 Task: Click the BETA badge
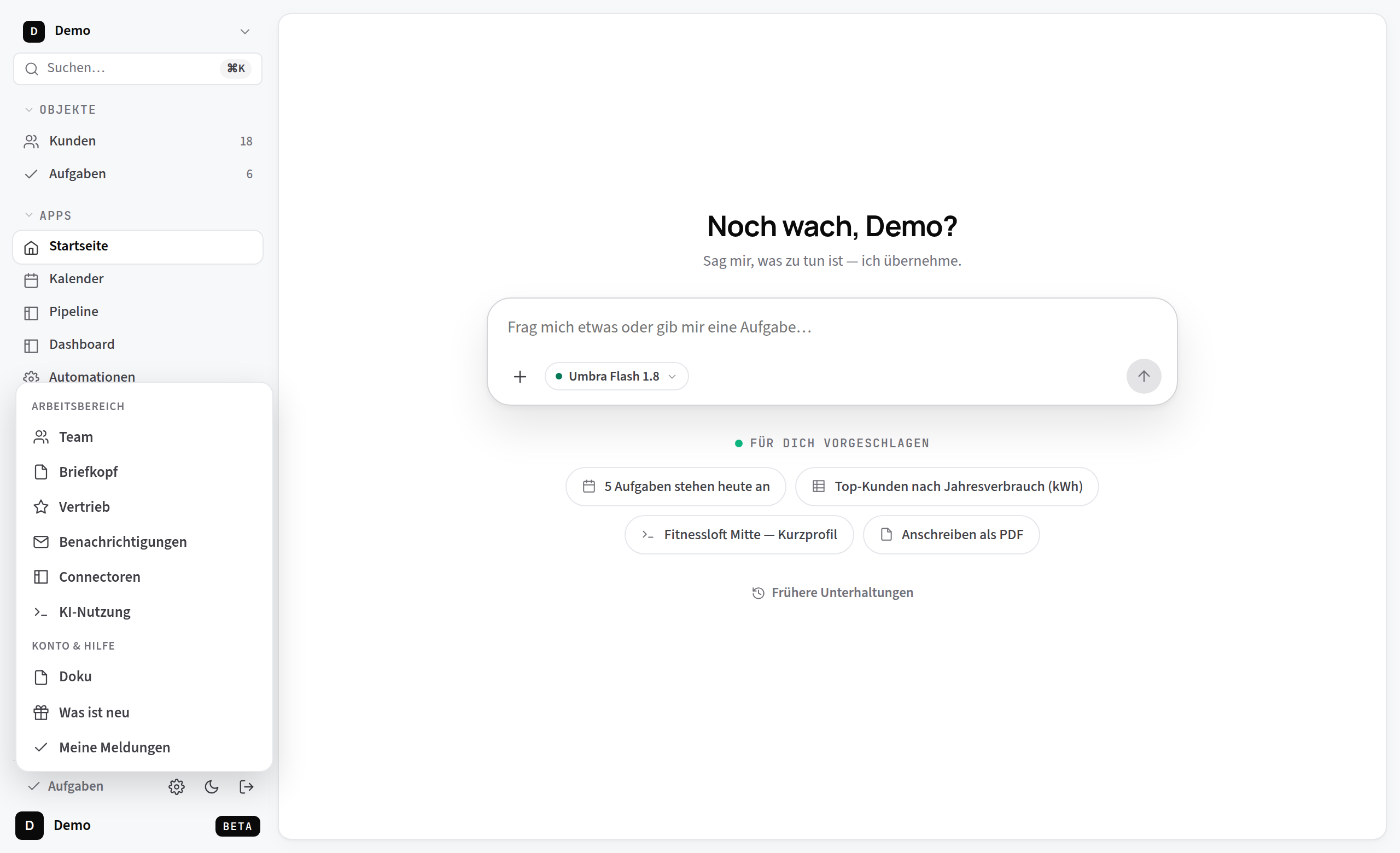point(237,826)
